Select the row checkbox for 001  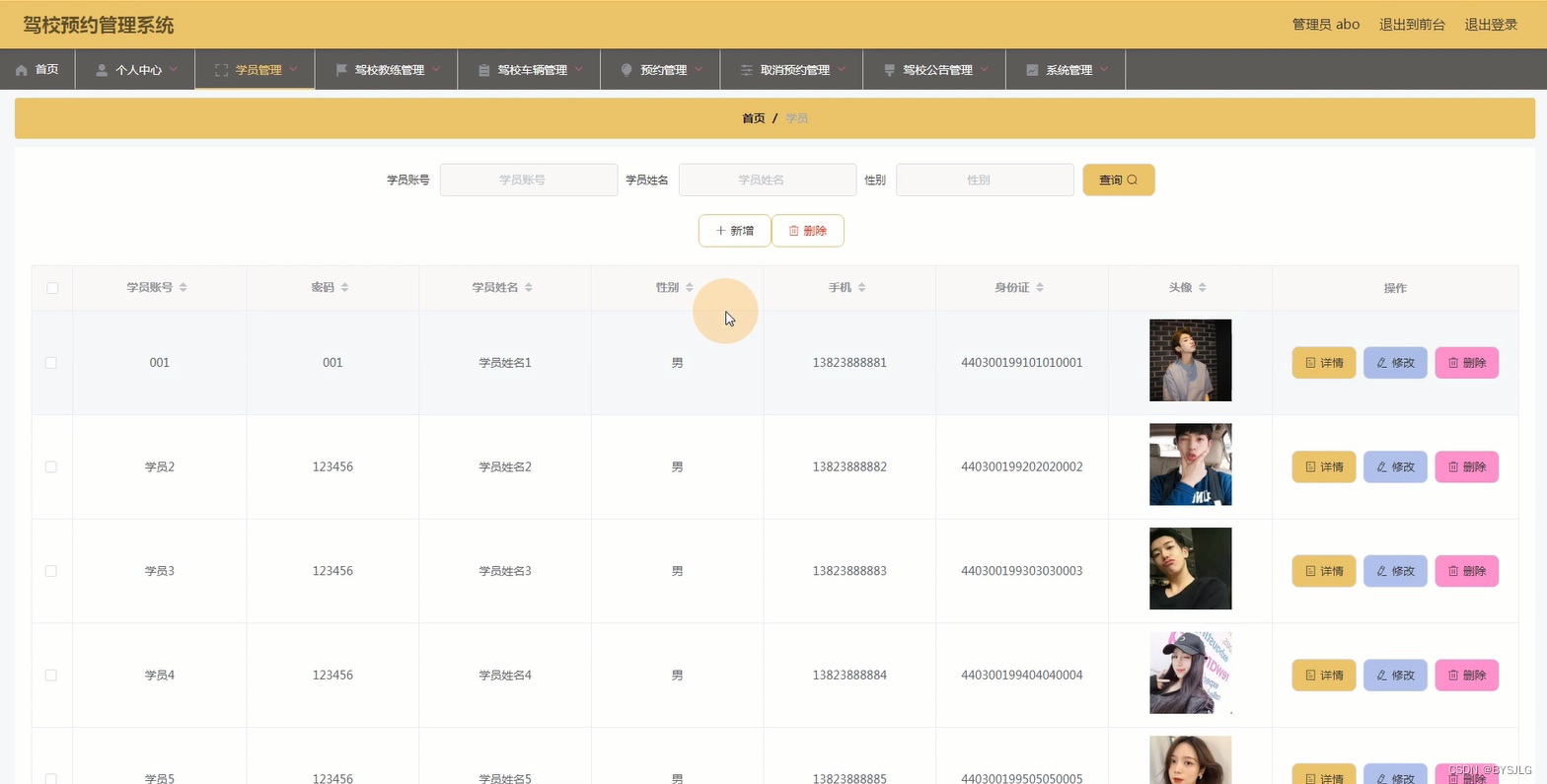click(51, 363)
